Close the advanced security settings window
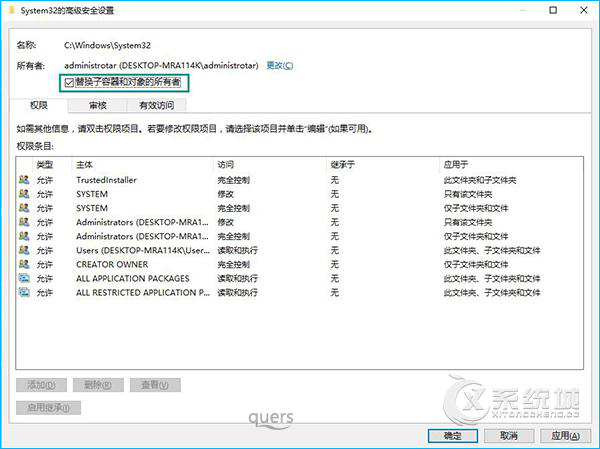The height and width of the screenshot is (449, 600). [x=584, y=10]
